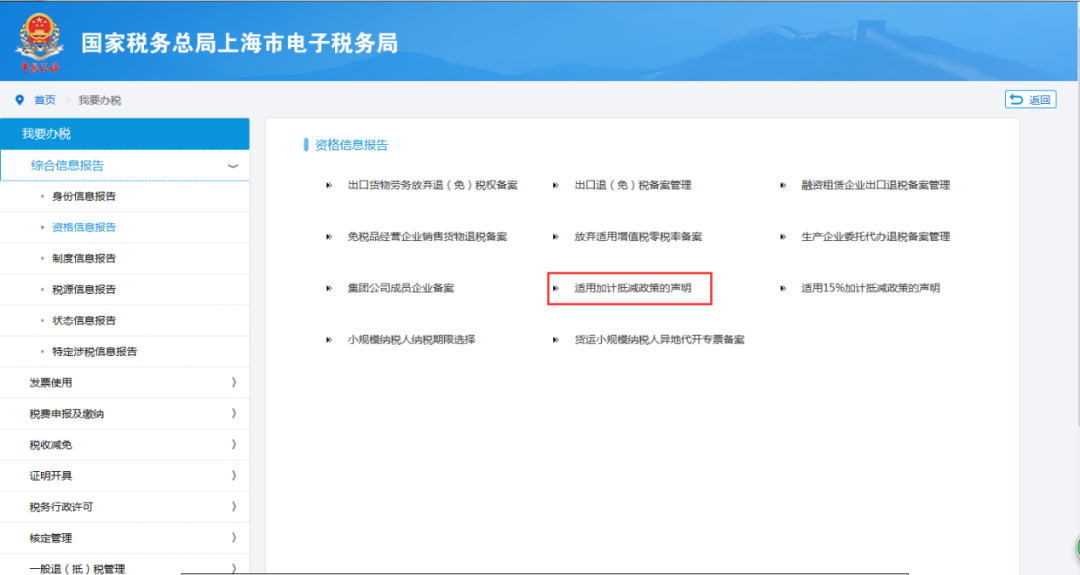Open the 首页 breadcrumb link
1080x575 pixels.
pyautogui.click(x=45, y=100)
